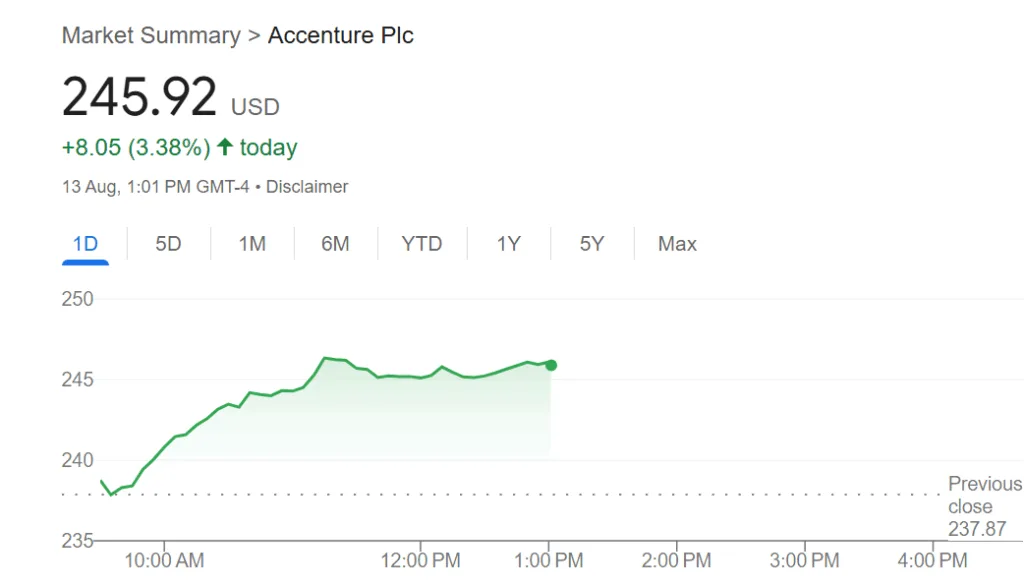Image resolution: width=1024 pixels, height=587 pixels.
Task: Click the 245.92 stock price
Action: tap(139, 97)
